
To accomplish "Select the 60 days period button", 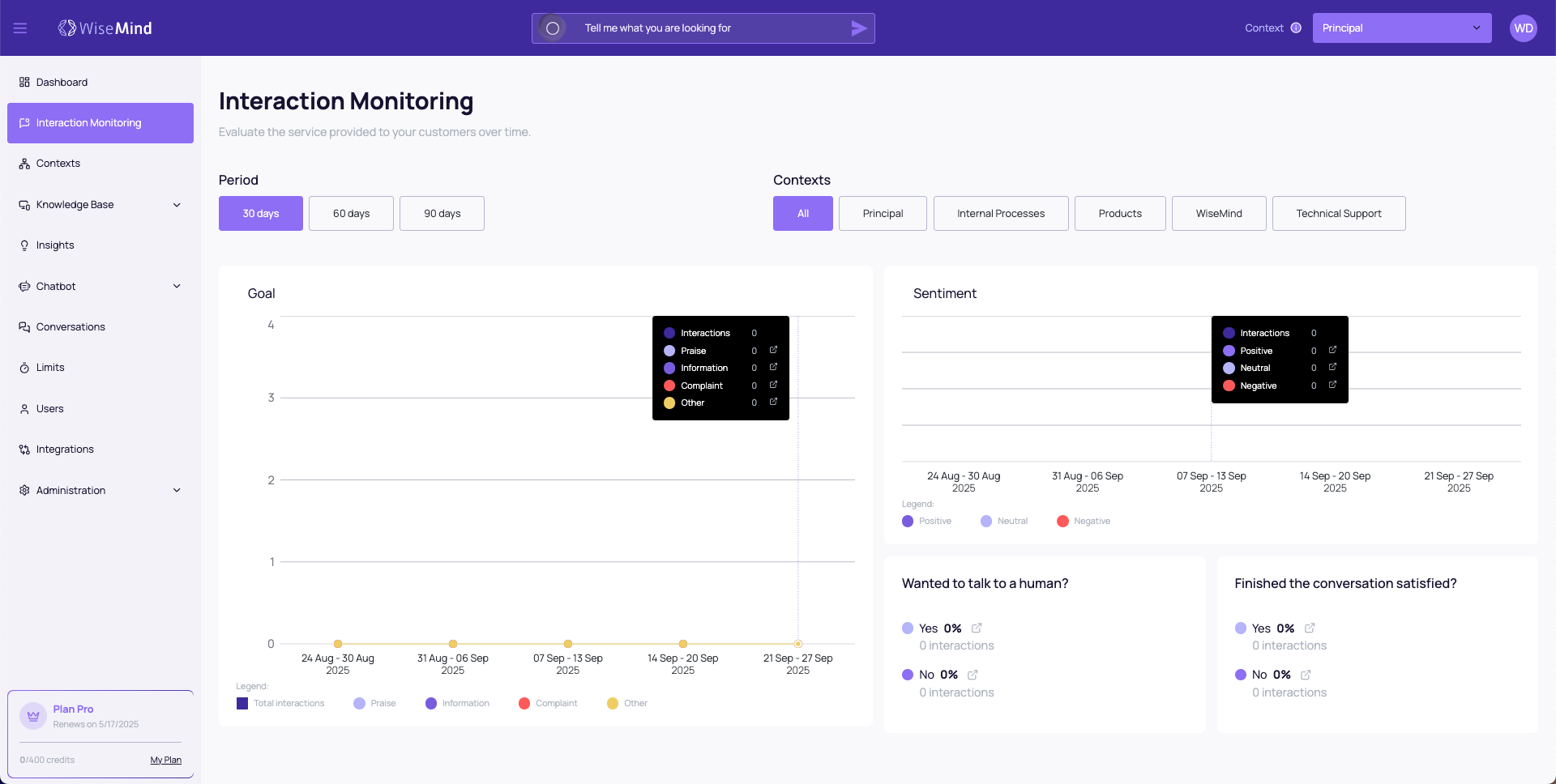I will click(x=351, y=214).
